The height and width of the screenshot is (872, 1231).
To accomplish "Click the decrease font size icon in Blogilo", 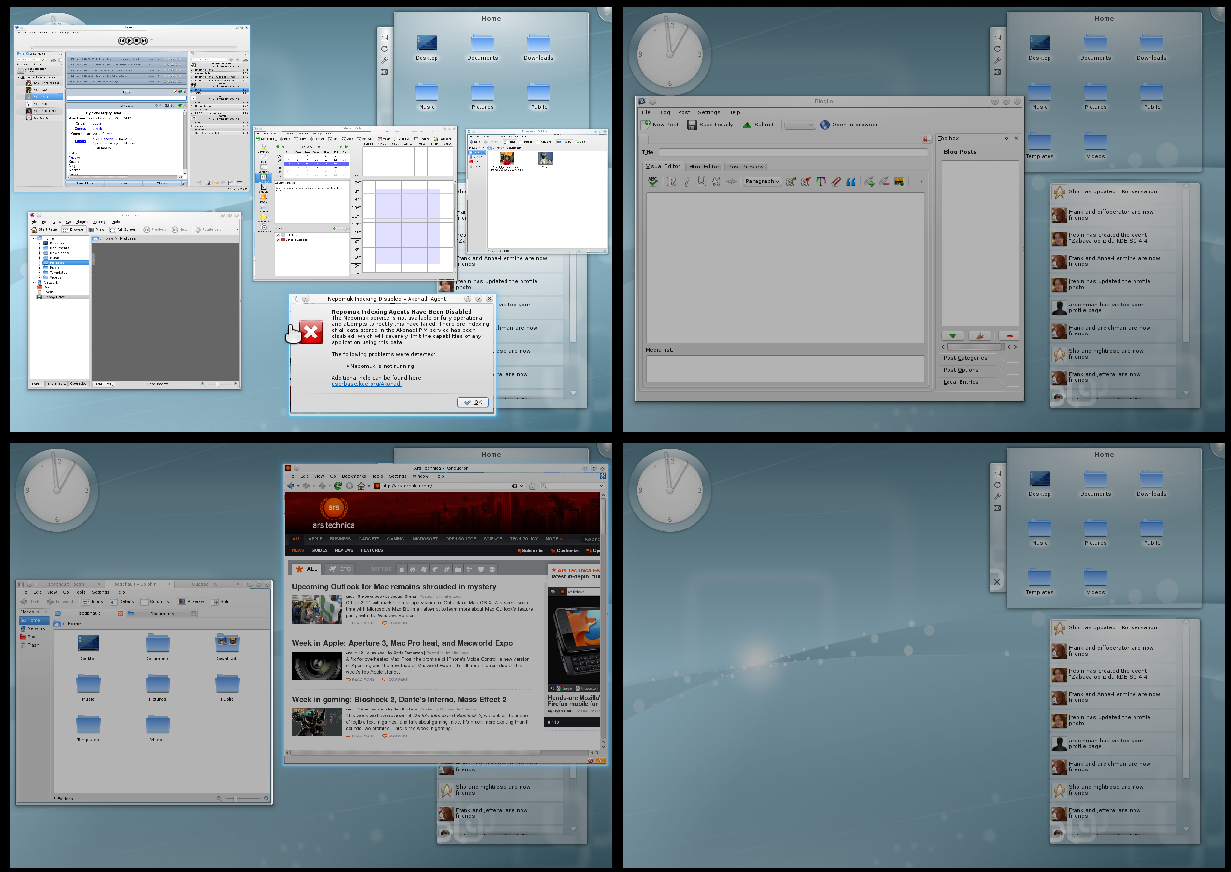I will point(806,181).
